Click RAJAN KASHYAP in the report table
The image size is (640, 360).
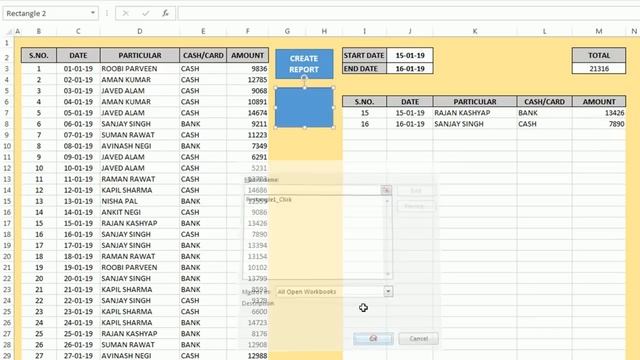click(x=475, y=113)
